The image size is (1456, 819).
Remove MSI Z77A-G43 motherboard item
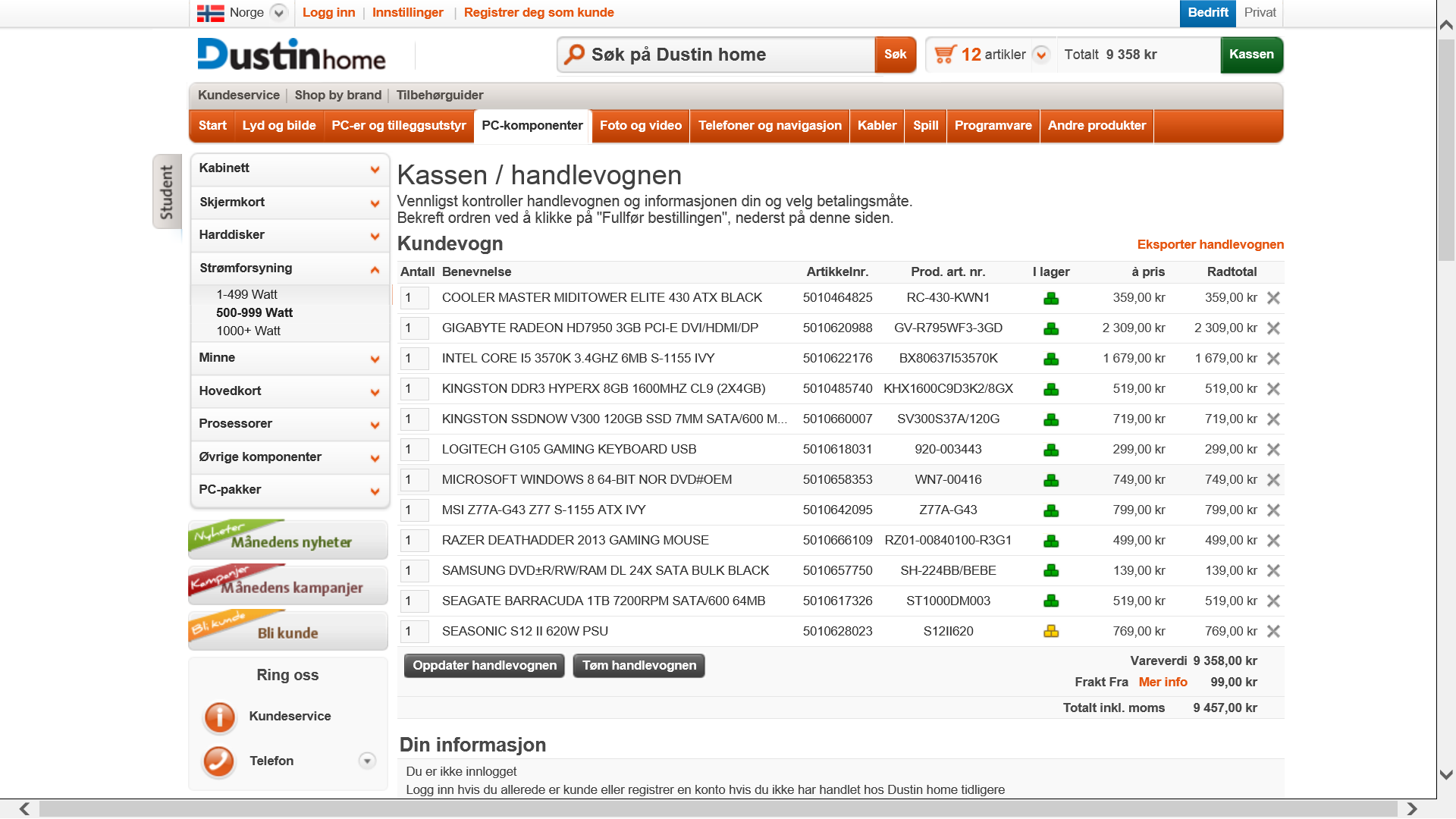[1274, 510]
